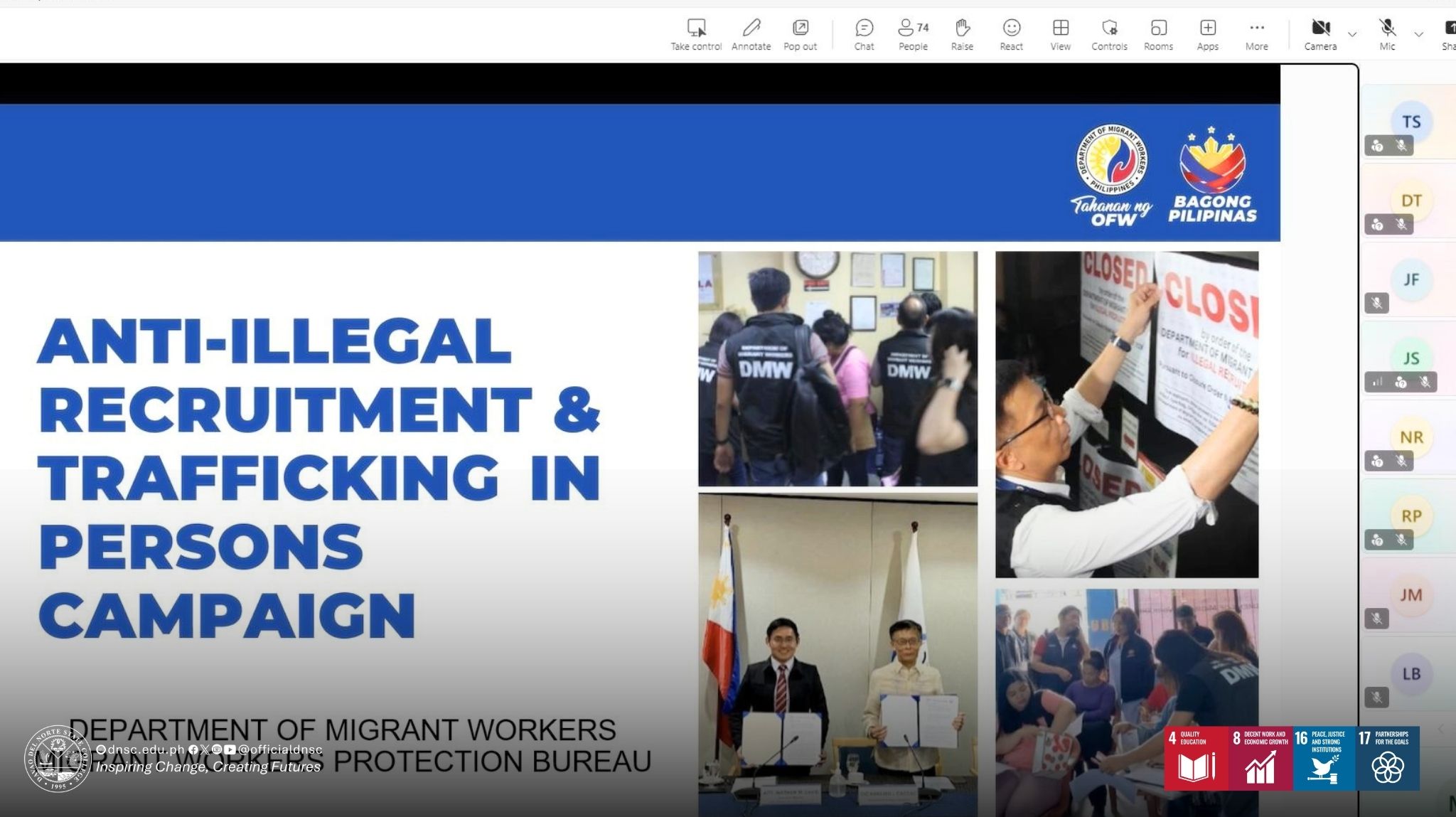The image size is (1456, 817).
Task: Select participant TS avatar
Action: (x=1411, y=122)
